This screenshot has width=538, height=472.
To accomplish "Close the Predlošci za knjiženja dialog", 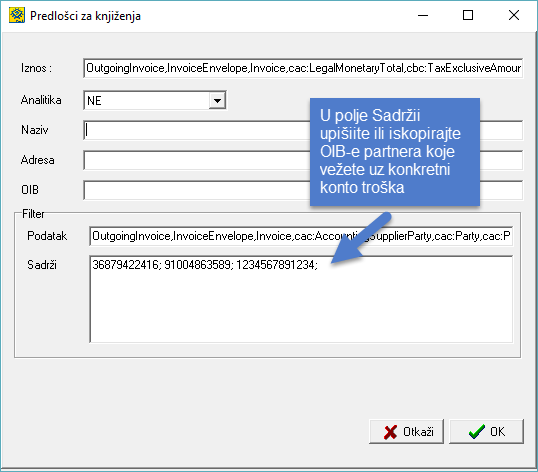I will (514, 15).
